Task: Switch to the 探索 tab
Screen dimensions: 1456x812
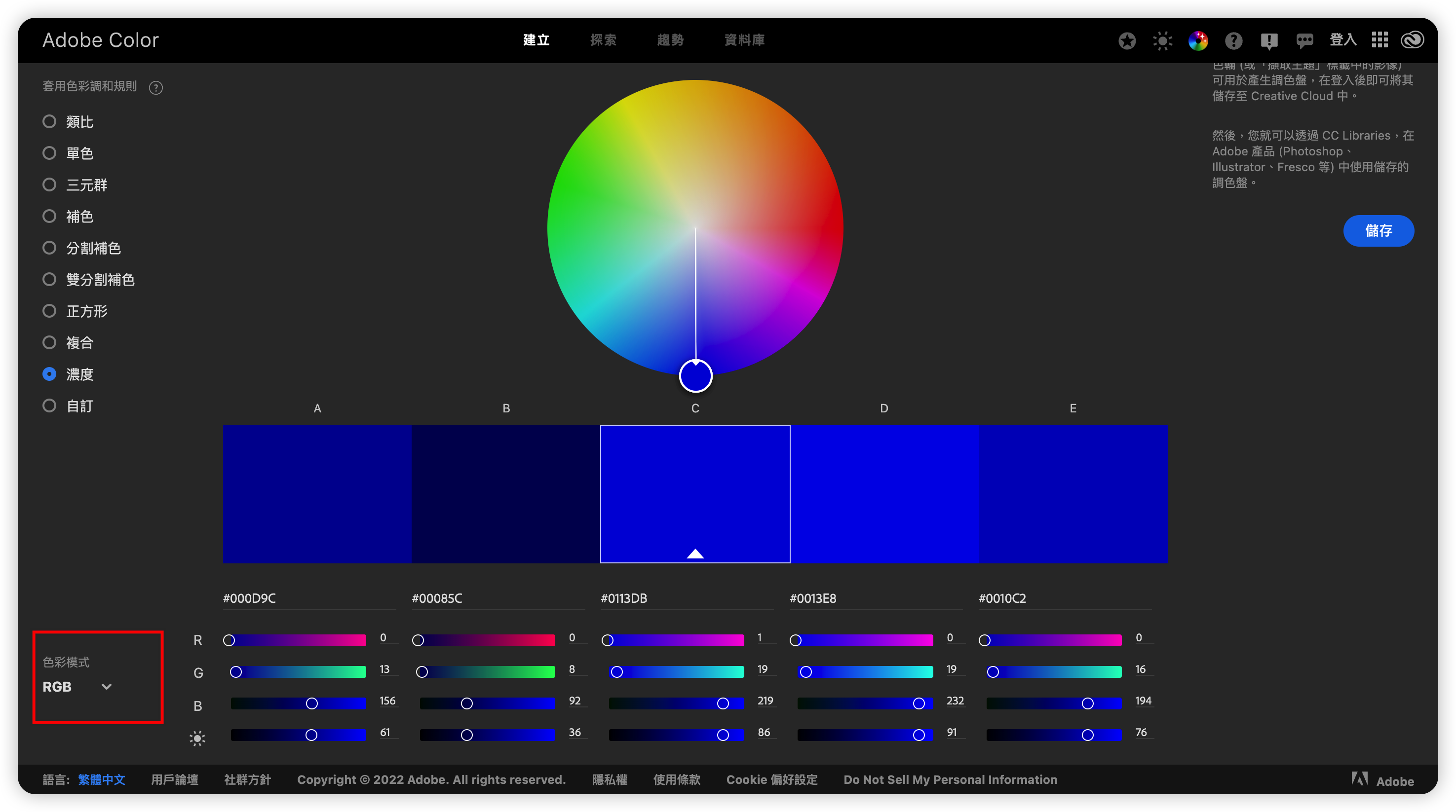Action: [x=603, y=40]
